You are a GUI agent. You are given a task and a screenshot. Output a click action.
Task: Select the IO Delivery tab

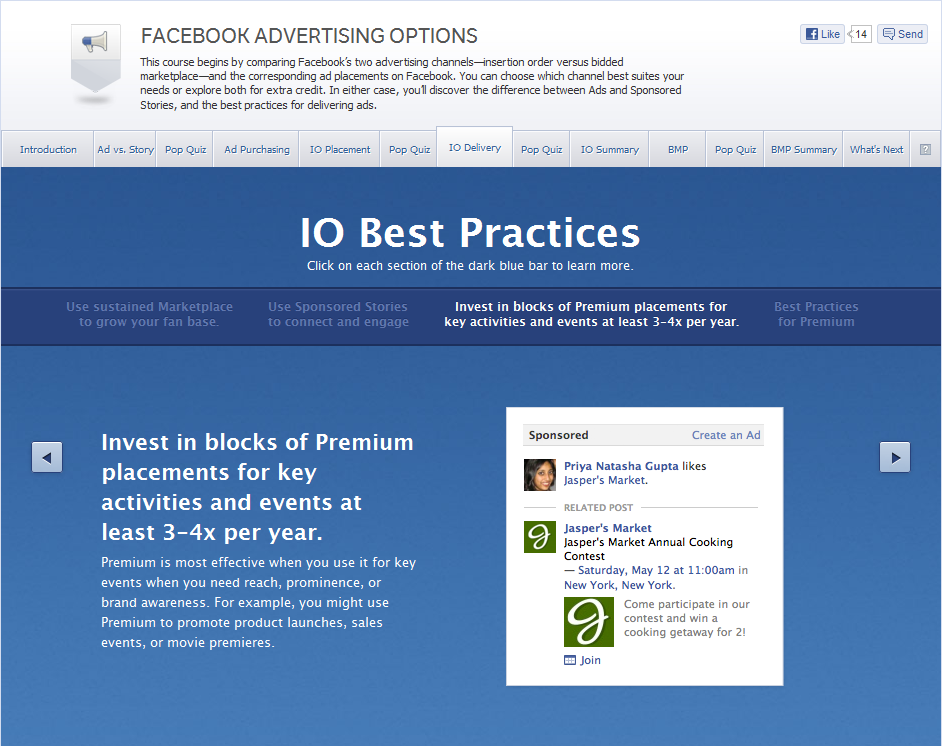(475, 147)
